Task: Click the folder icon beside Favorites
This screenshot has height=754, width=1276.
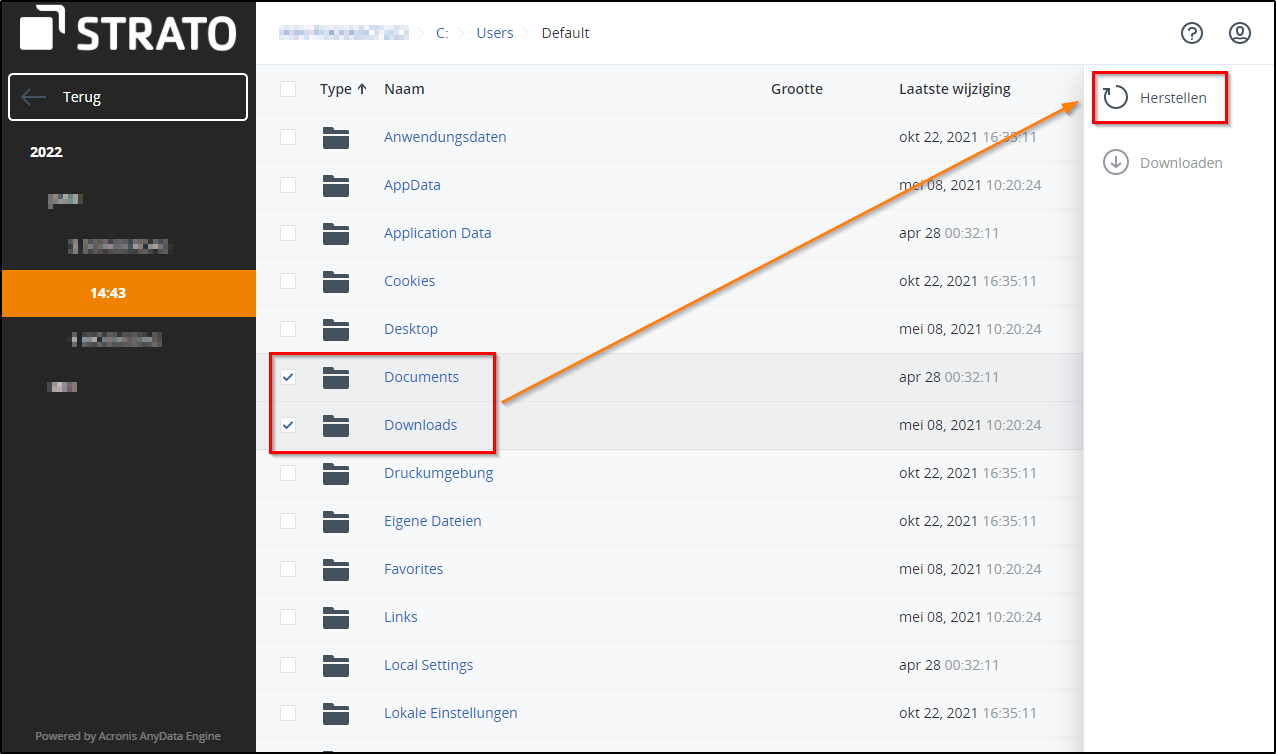Action: [335, 569]
